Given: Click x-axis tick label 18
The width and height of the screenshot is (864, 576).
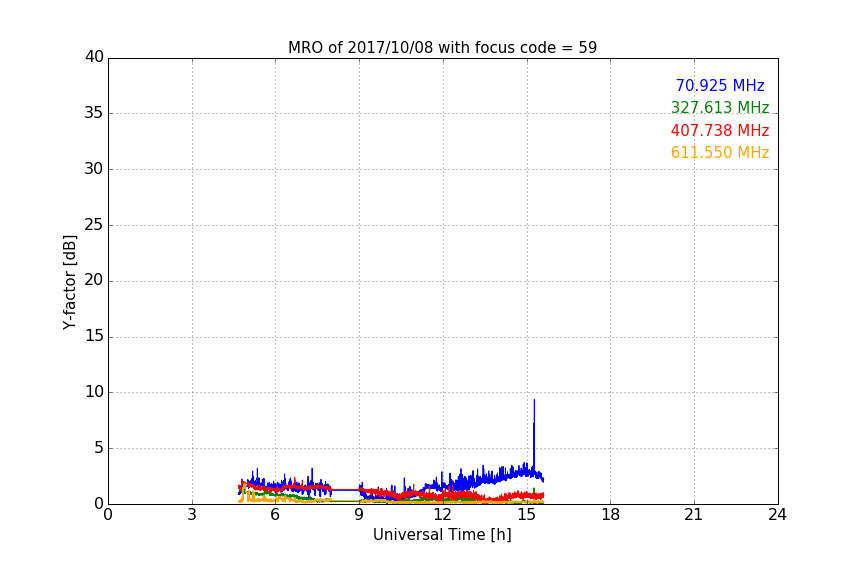Looking at the screenshot, I should click(611, 515).
